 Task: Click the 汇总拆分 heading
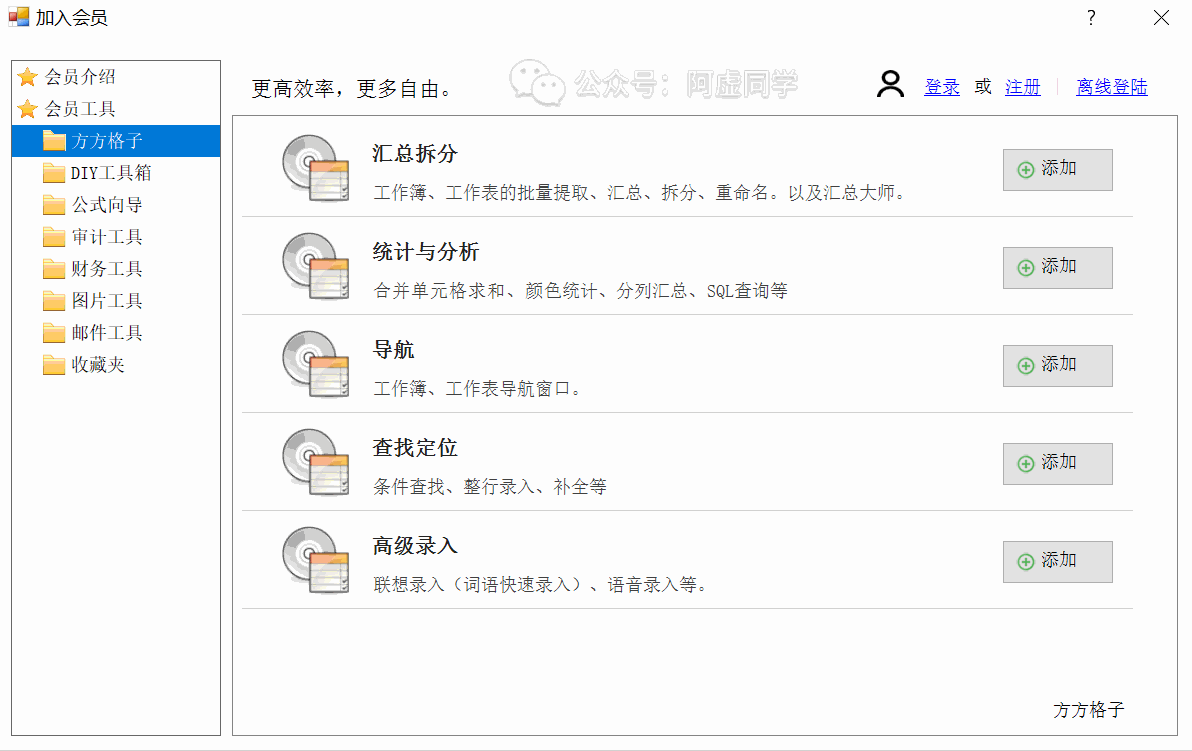[x=415, y=154]
